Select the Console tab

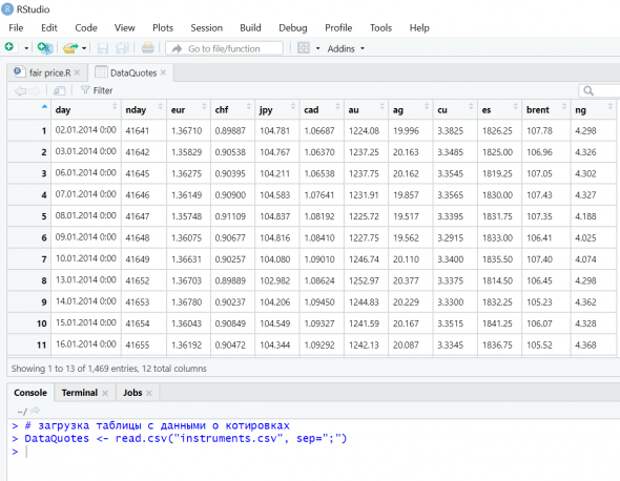pos(30,393)
